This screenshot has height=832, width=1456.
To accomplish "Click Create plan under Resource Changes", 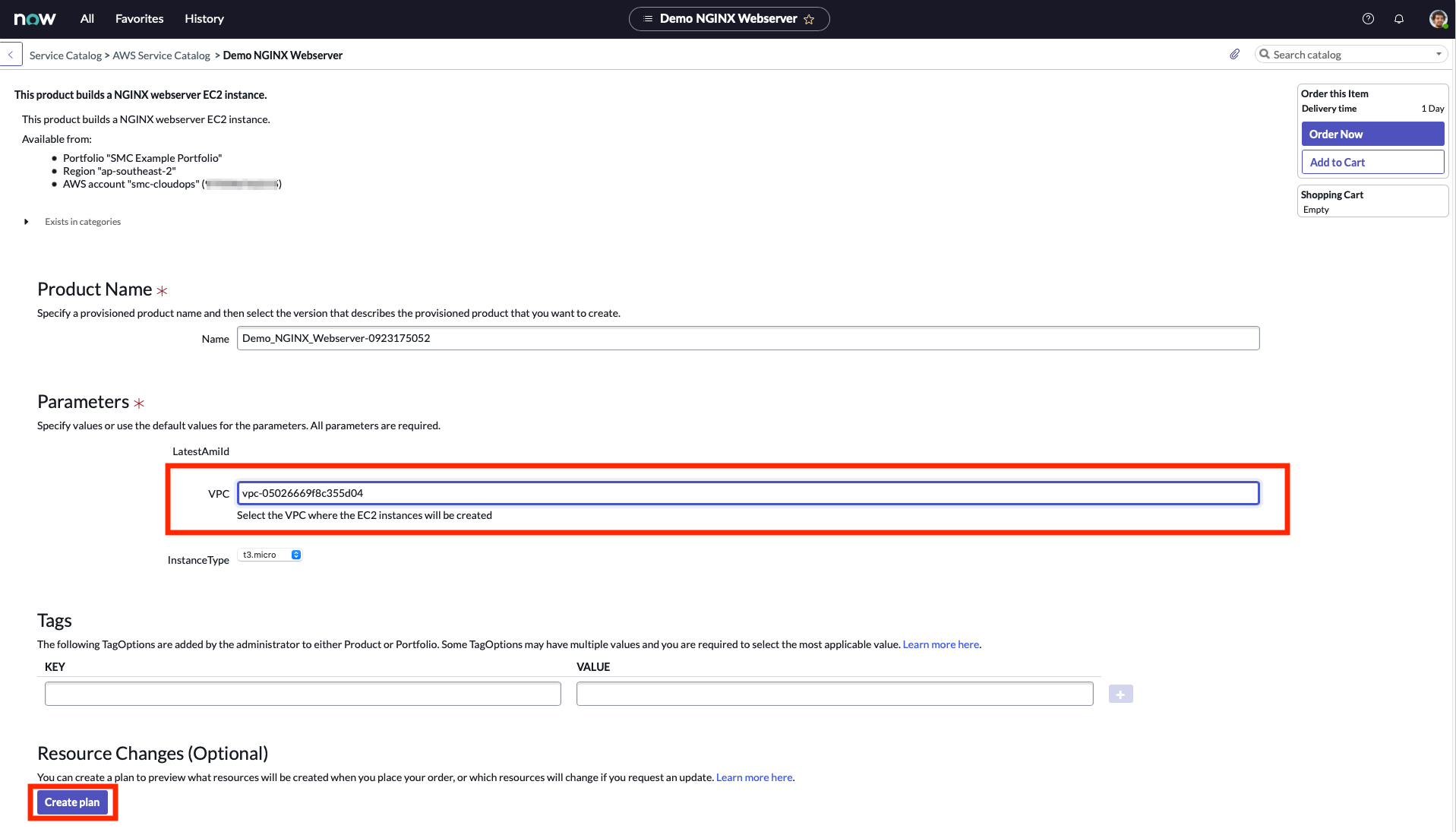I will [72, 802].
